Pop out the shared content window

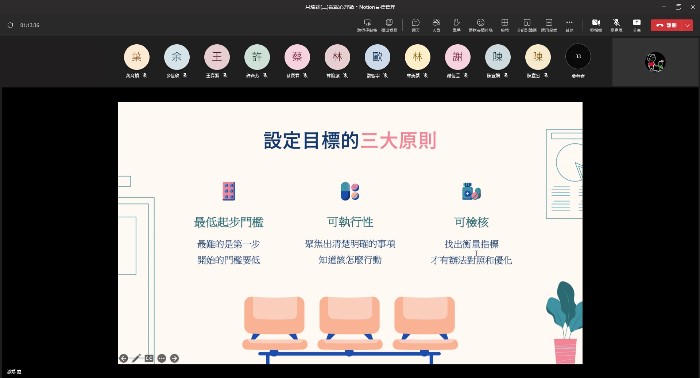click(x=389, y=25)
